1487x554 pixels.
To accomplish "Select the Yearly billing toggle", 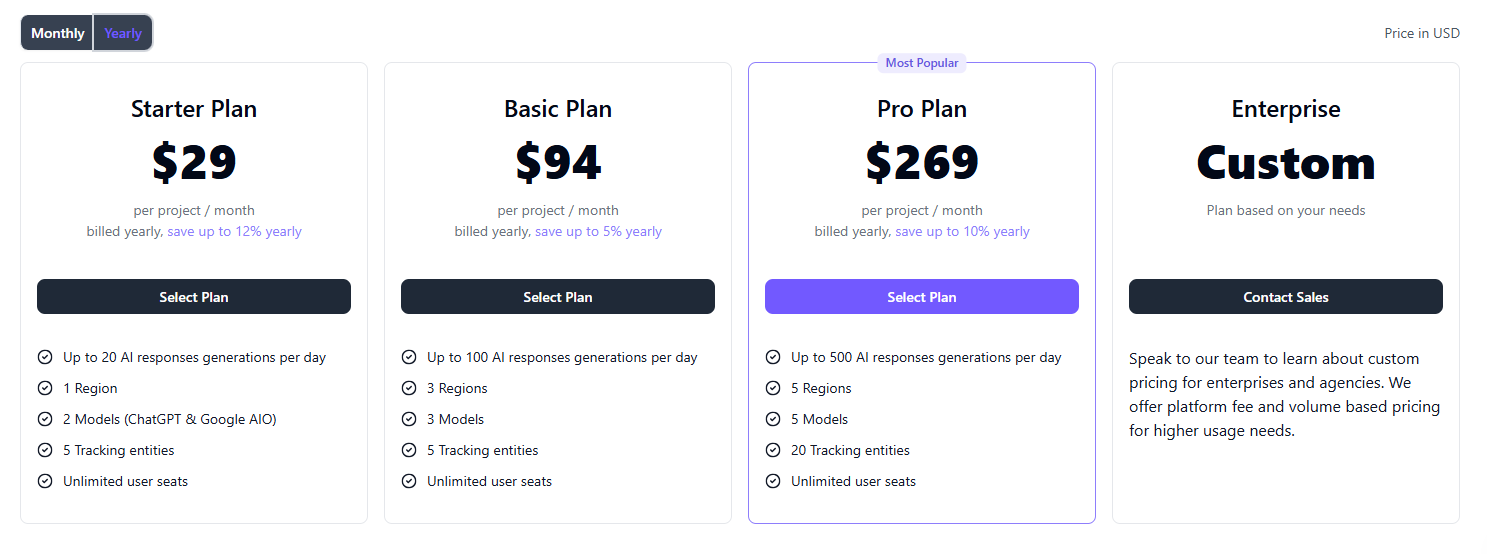I will (x=123, y=33).
